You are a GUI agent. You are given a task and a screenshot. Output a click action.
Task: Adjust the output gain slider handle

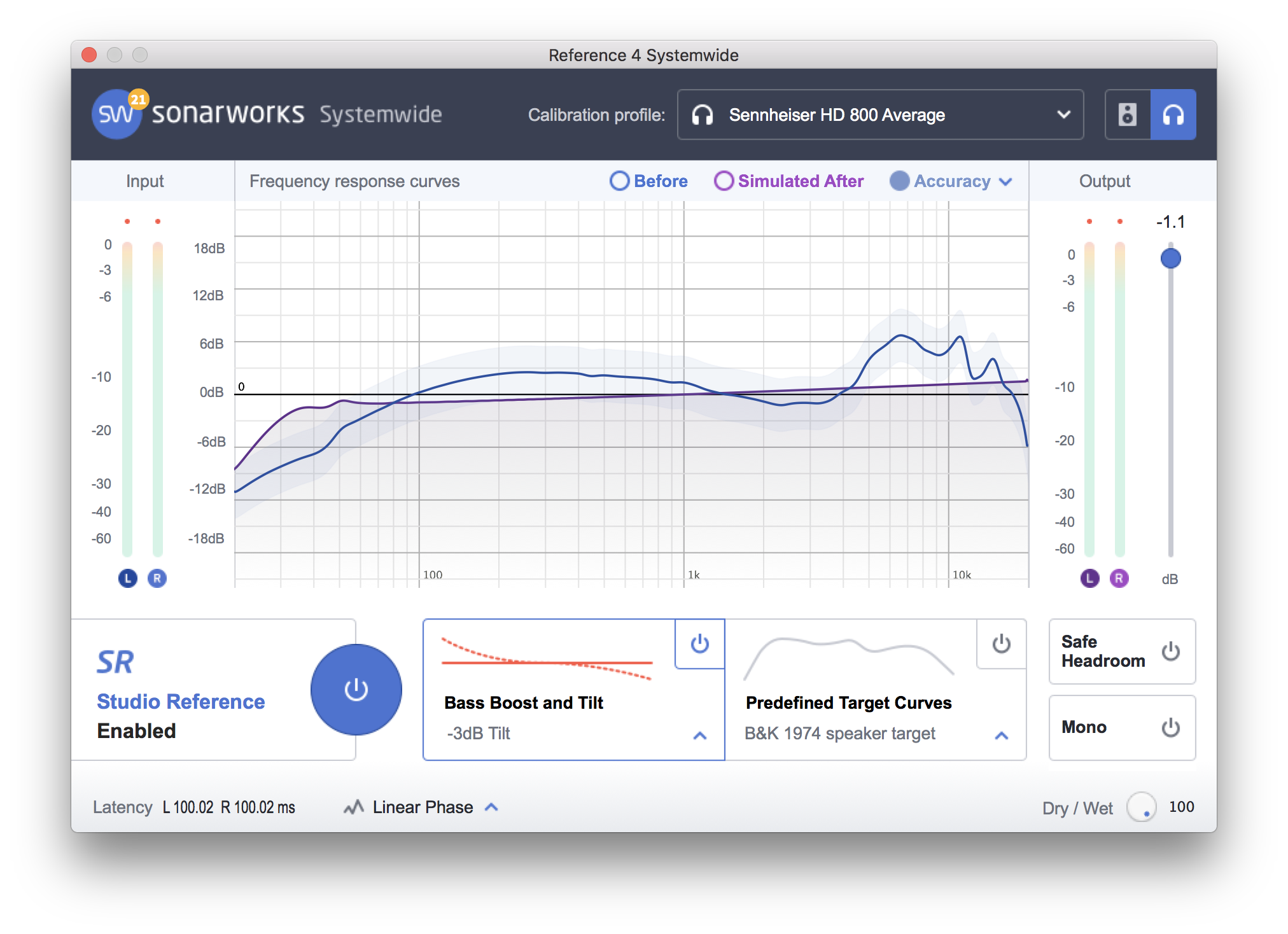point(1170,258)
